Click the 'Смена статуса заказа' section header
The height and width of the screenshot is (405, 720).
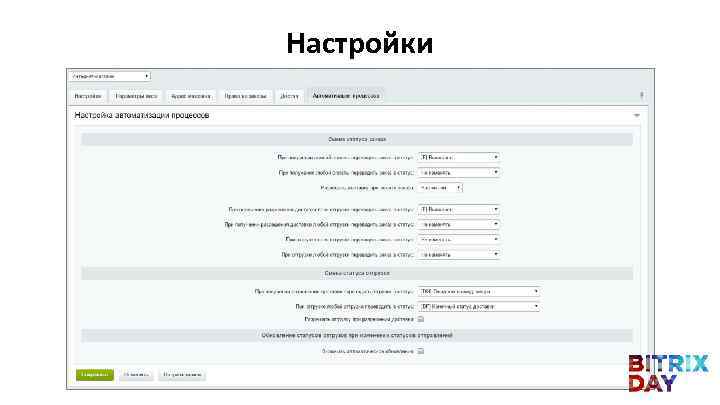point(357,139)
